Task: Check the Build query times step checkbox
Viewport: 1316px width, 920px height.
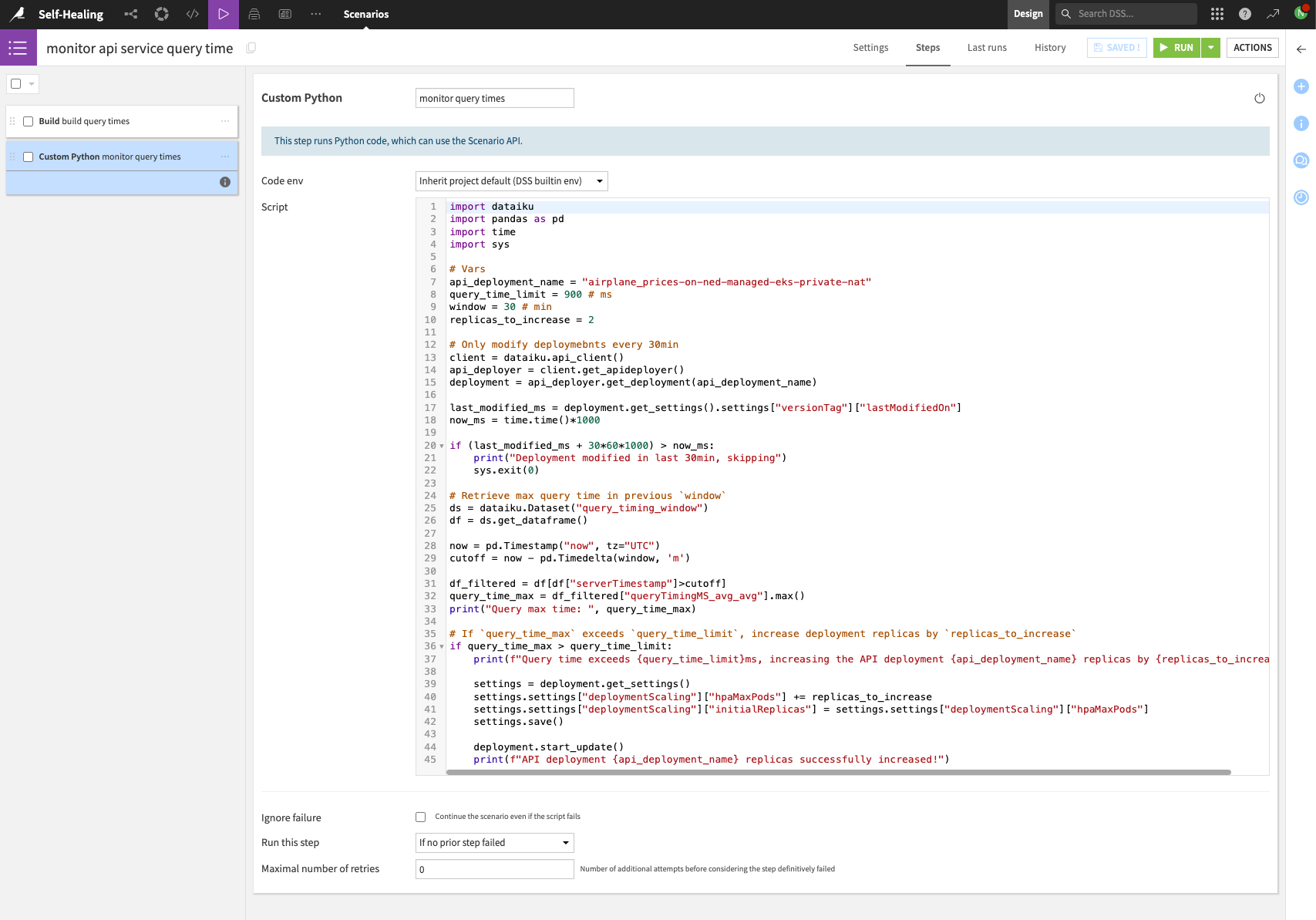Action: [x=29, y=121]
